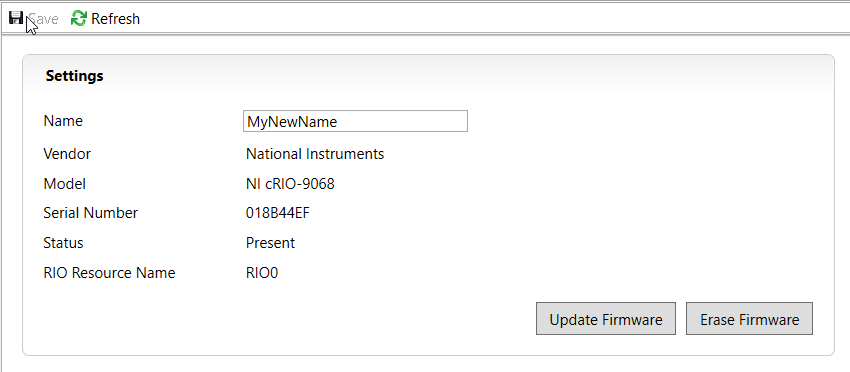Viewport: 850px width, 372px height.
Task: Click the model value NI cRIO-9068
Action: point(290,184)
